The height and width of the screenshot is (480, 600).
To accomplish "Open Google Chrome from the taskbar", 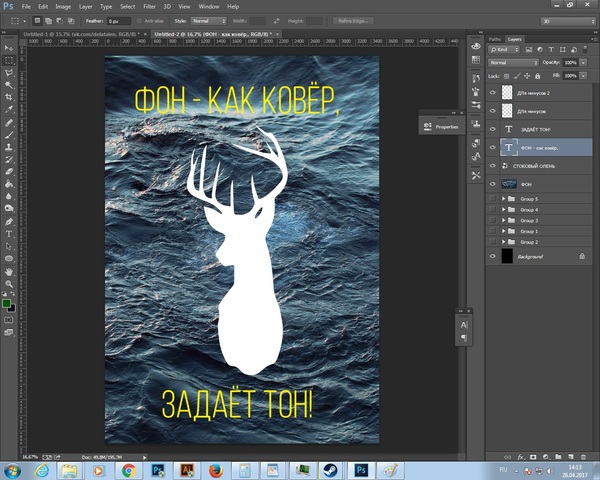I will (128, 469).
